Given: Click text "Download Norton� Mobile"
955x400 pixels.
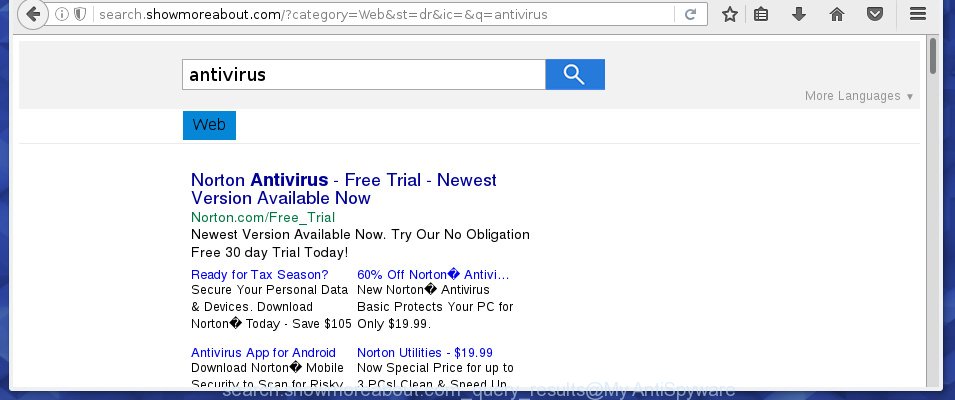Looking at the screenshot, I should click(x=267, y=368).
